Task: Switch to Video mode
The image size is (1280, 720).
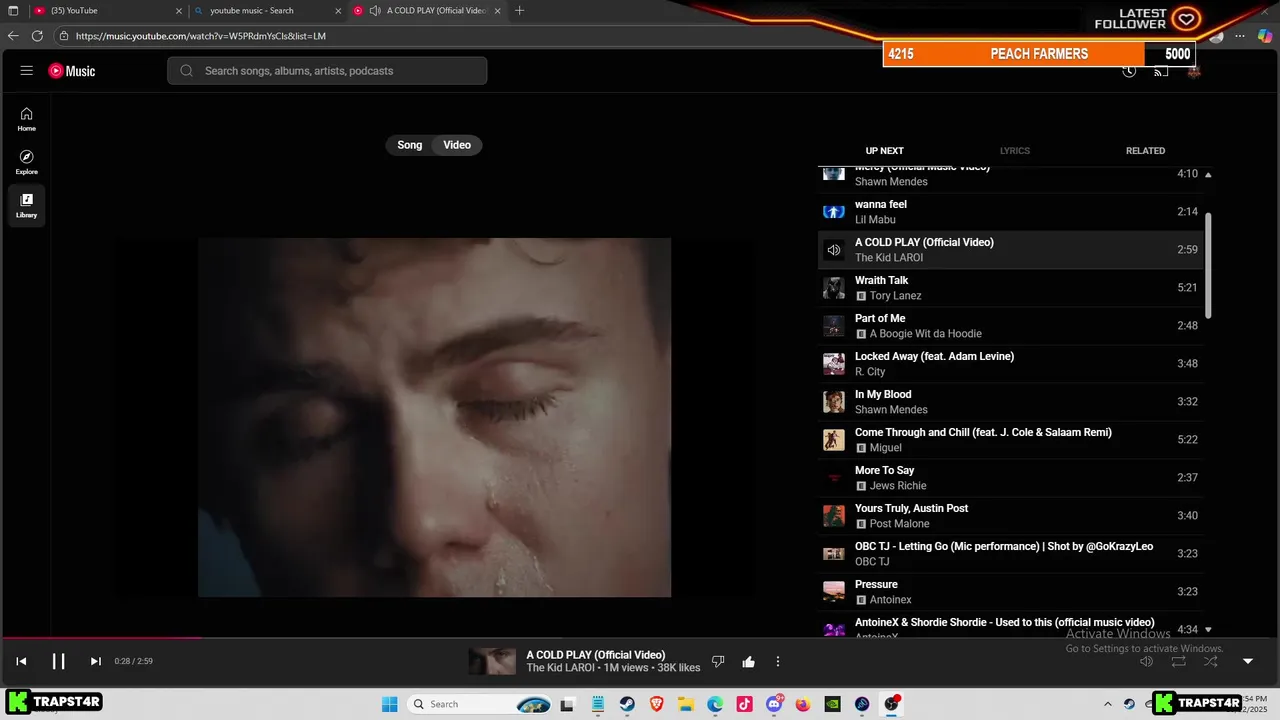Action: tap(457, 145)
